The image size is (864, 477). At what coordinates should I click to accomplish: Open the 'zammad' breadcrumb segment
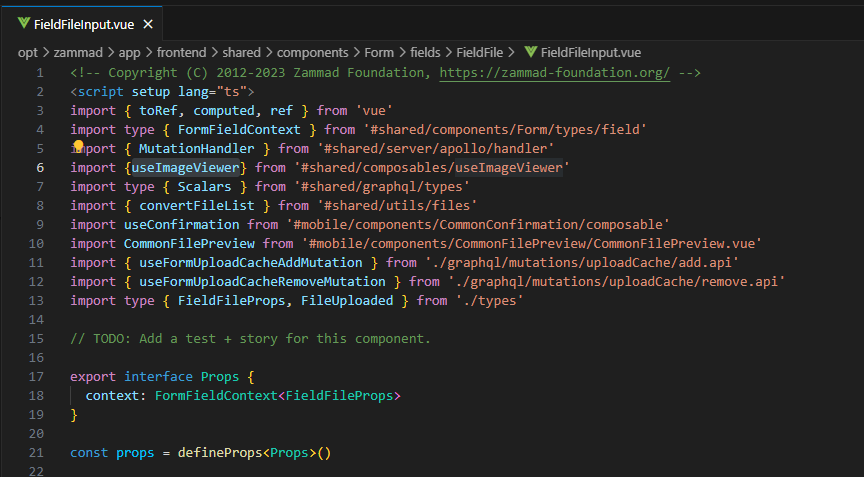[78, 52]
